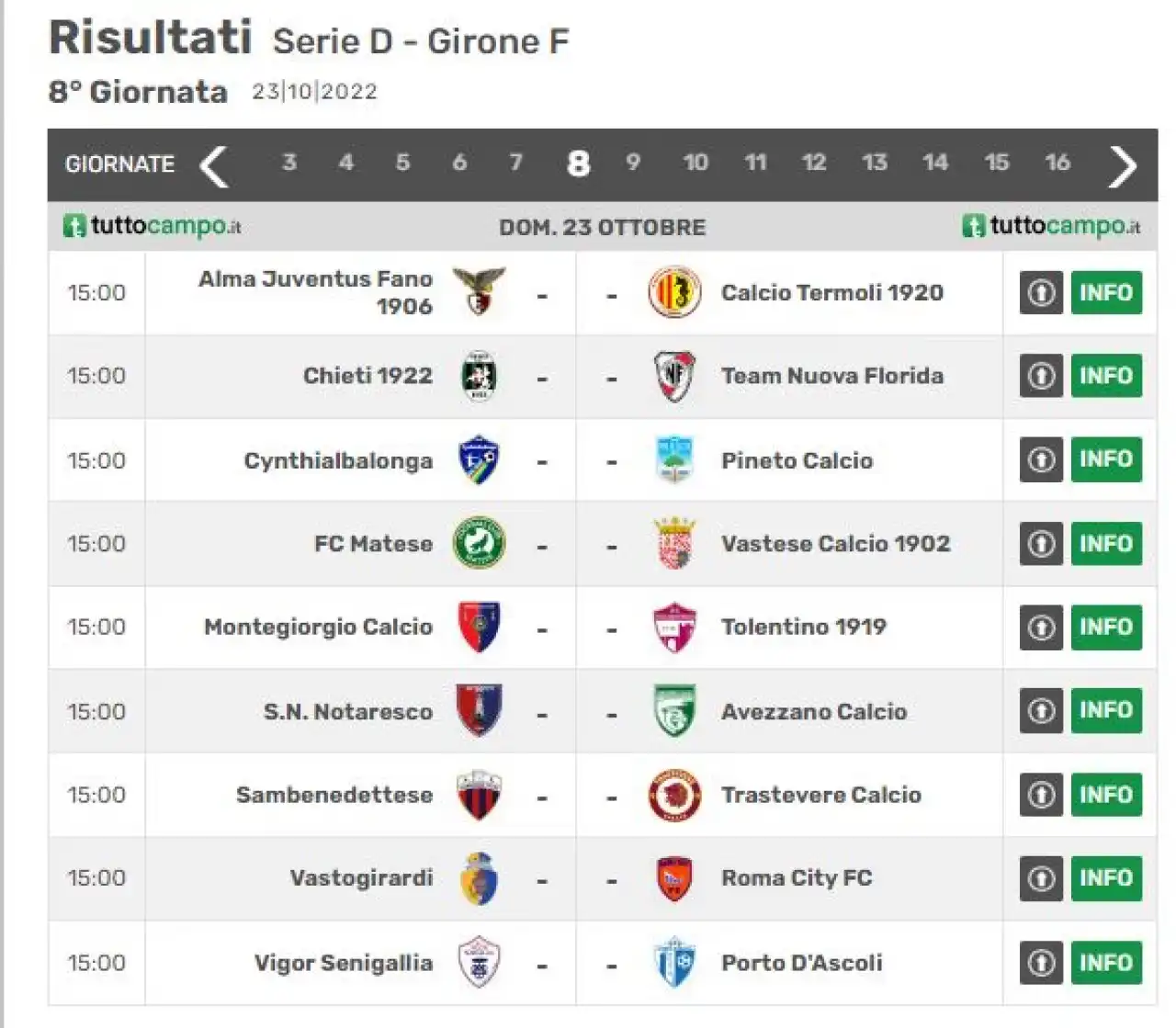This screenshot has height=1028, width=1176.
Task: Open INFO for Vigor Senigallia match
Action: (1106, 963)
